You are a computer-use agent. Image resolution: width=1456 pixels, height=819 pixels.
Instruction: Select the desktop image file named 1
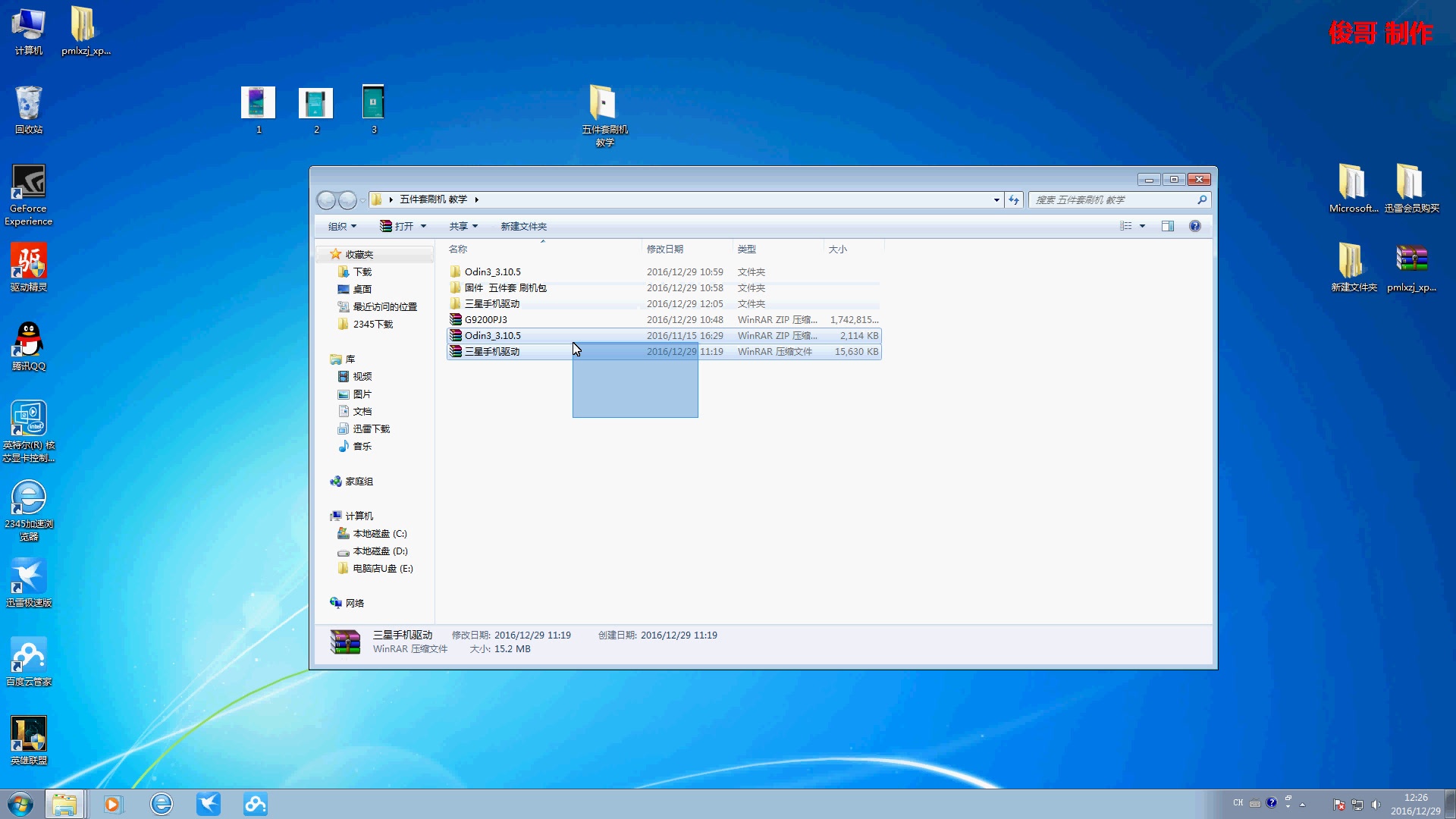(259, 110)
